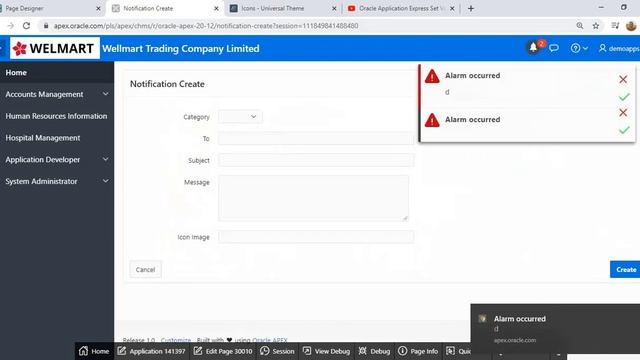Click the Oracle APEX footer link
This screenshot has width=640, height=360.
[269, 340]
